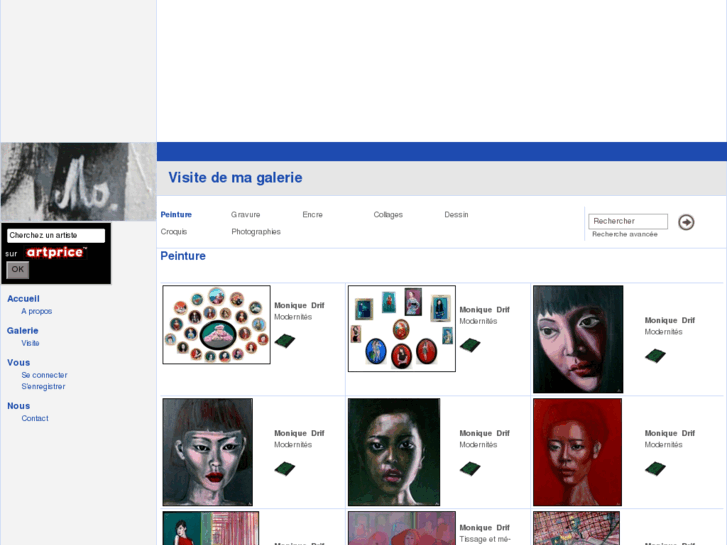The image size is (727, 545).
Task: Click green book icon beside red background portrait
Action: 655,468
